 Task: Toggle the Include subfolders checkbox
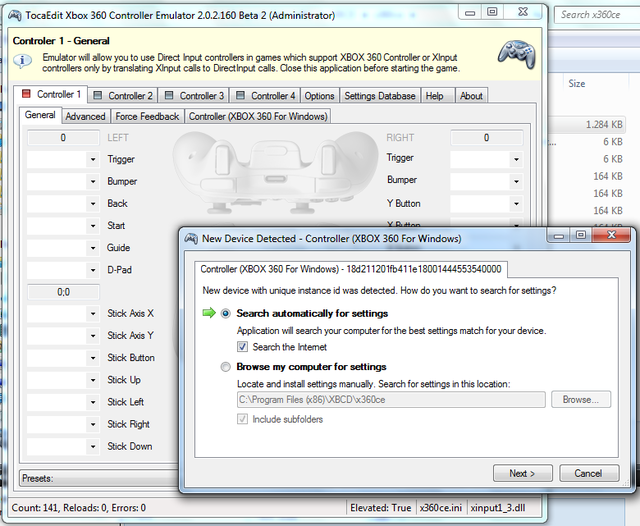pyautogui.click(x=242, y=419)
